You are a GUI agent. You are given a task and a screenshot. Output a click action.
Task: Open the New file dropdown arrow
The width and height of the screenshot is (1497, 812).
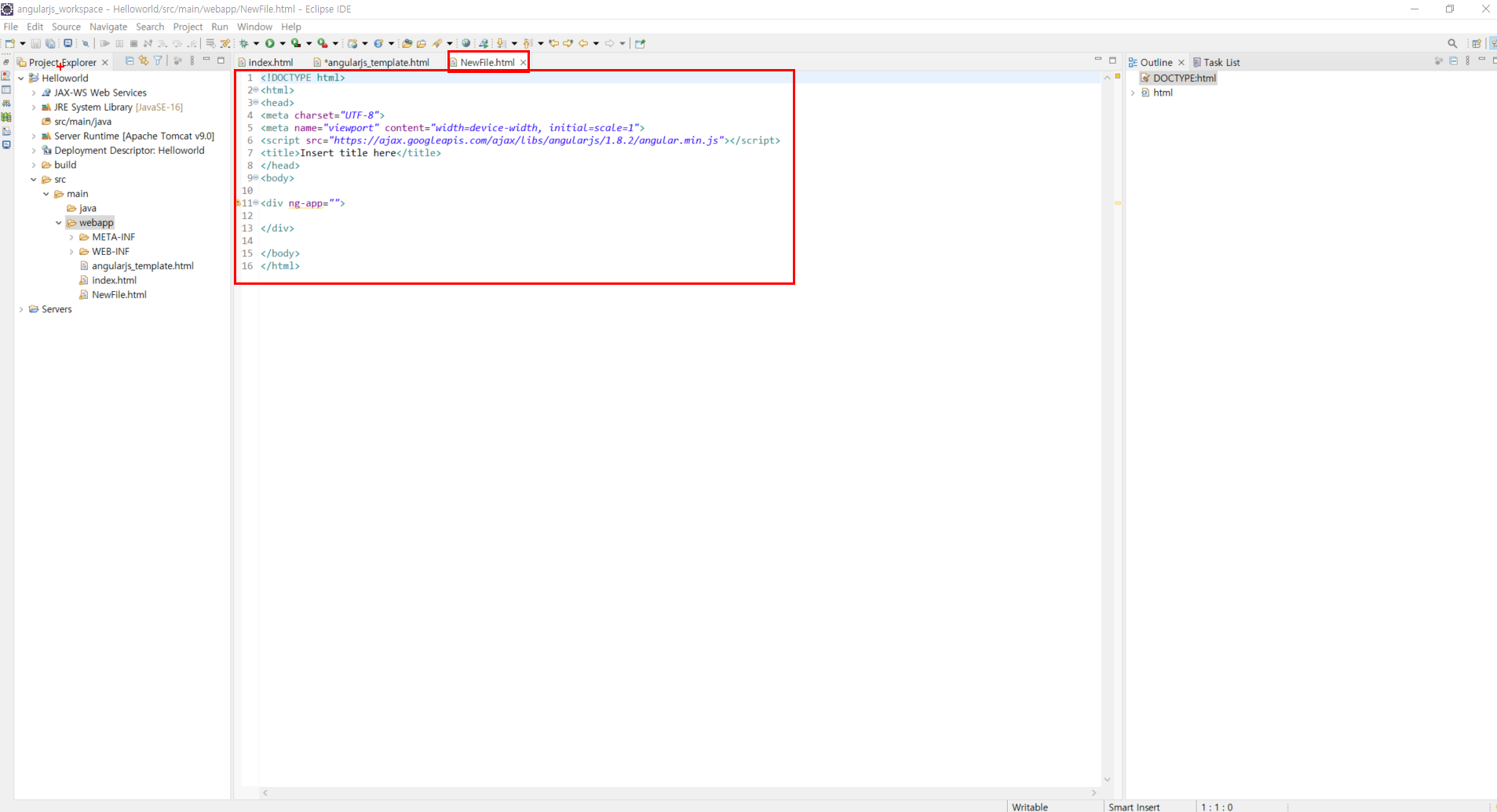(23, 43)
